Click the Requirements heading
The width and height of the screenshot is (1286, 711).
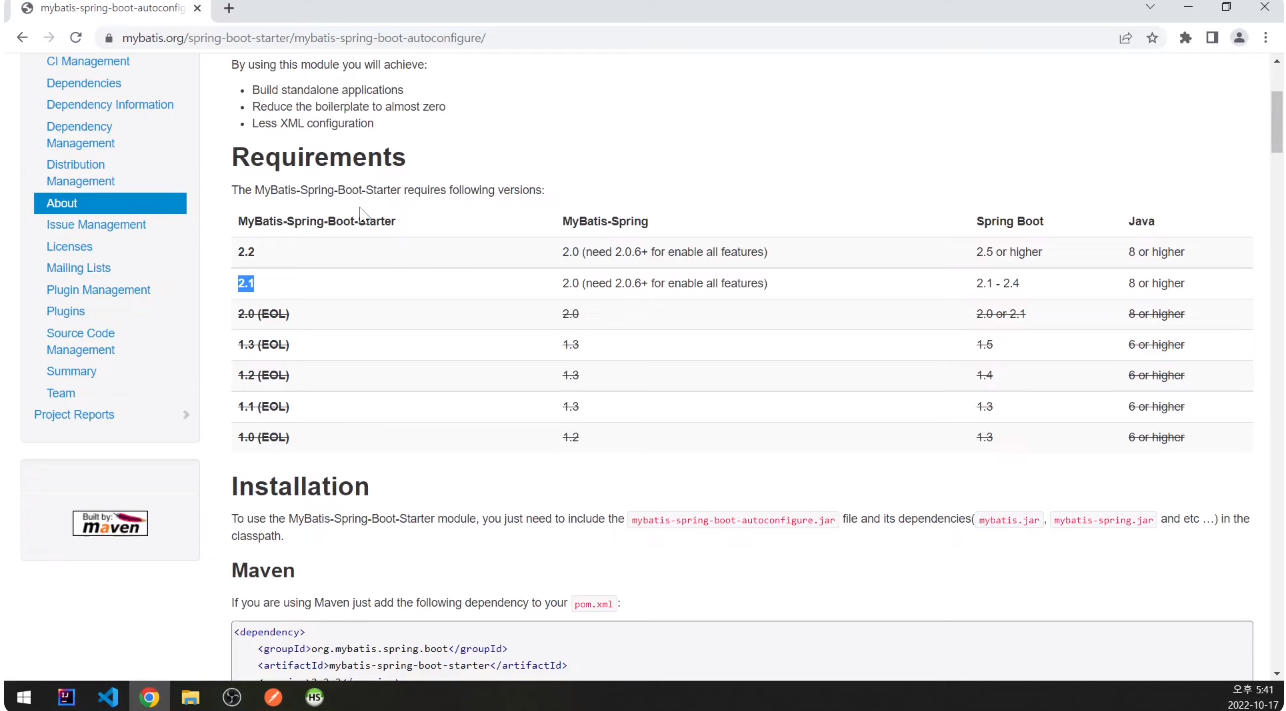pos(318,158)
